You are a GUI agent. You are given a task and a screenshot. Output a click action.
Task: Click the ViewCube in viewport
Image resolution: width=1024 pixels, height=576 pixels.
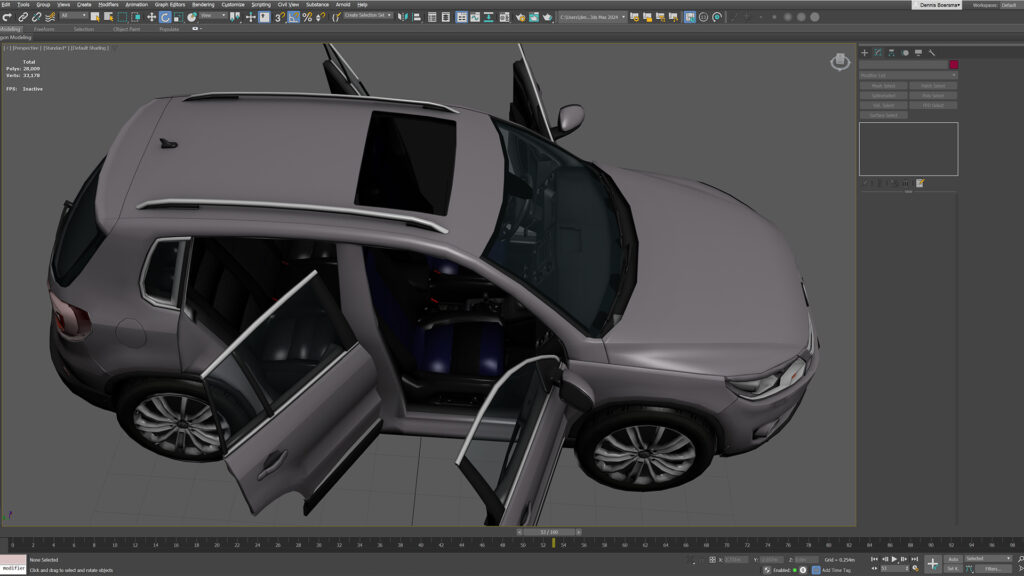click(840, 61)
